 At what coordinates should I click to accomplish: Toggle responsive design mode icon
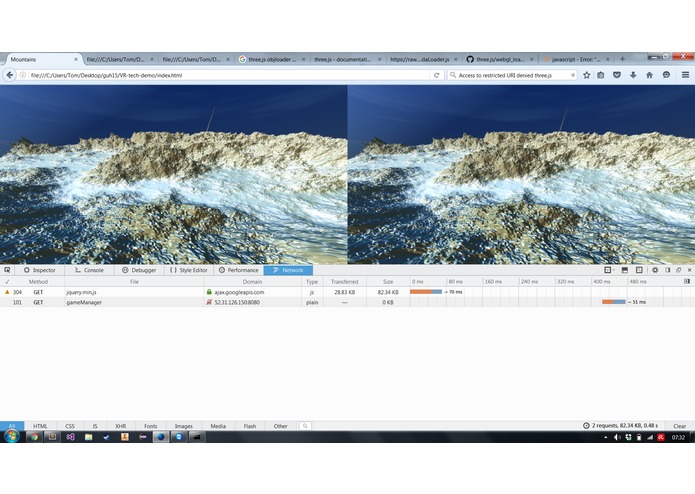coord(639,270)
